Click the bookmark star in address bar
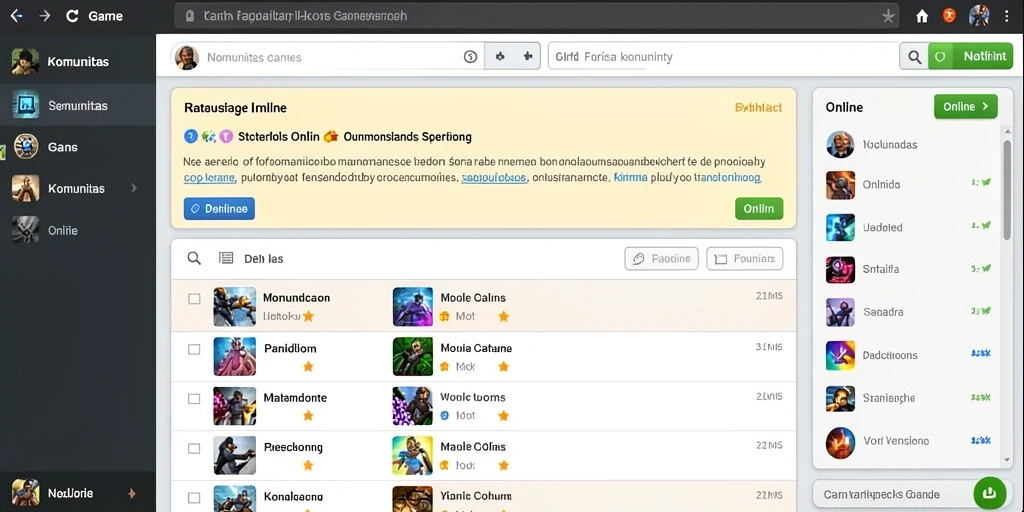This screenshot has height=512, width=1024. point(888,16)
